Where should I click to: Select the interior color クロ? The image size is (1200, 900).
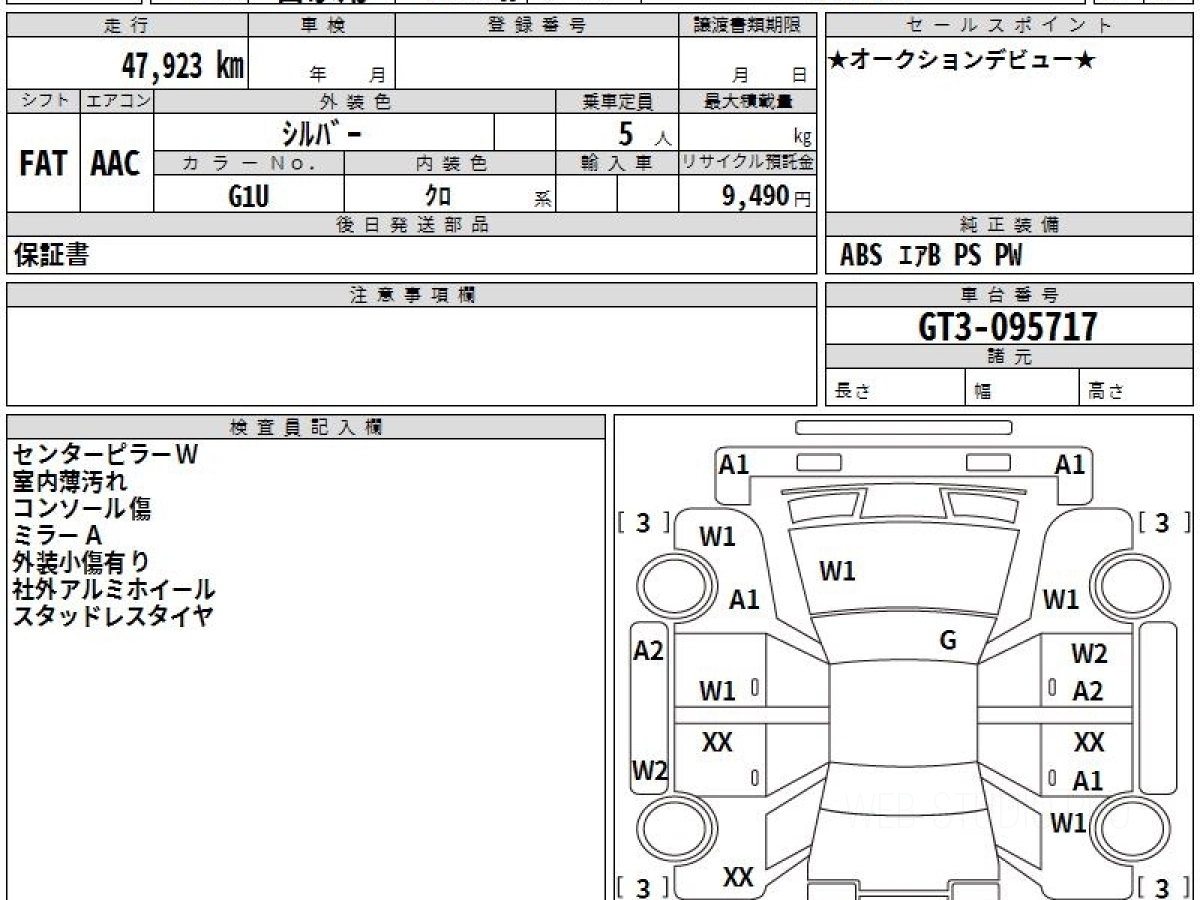(437, 197)
